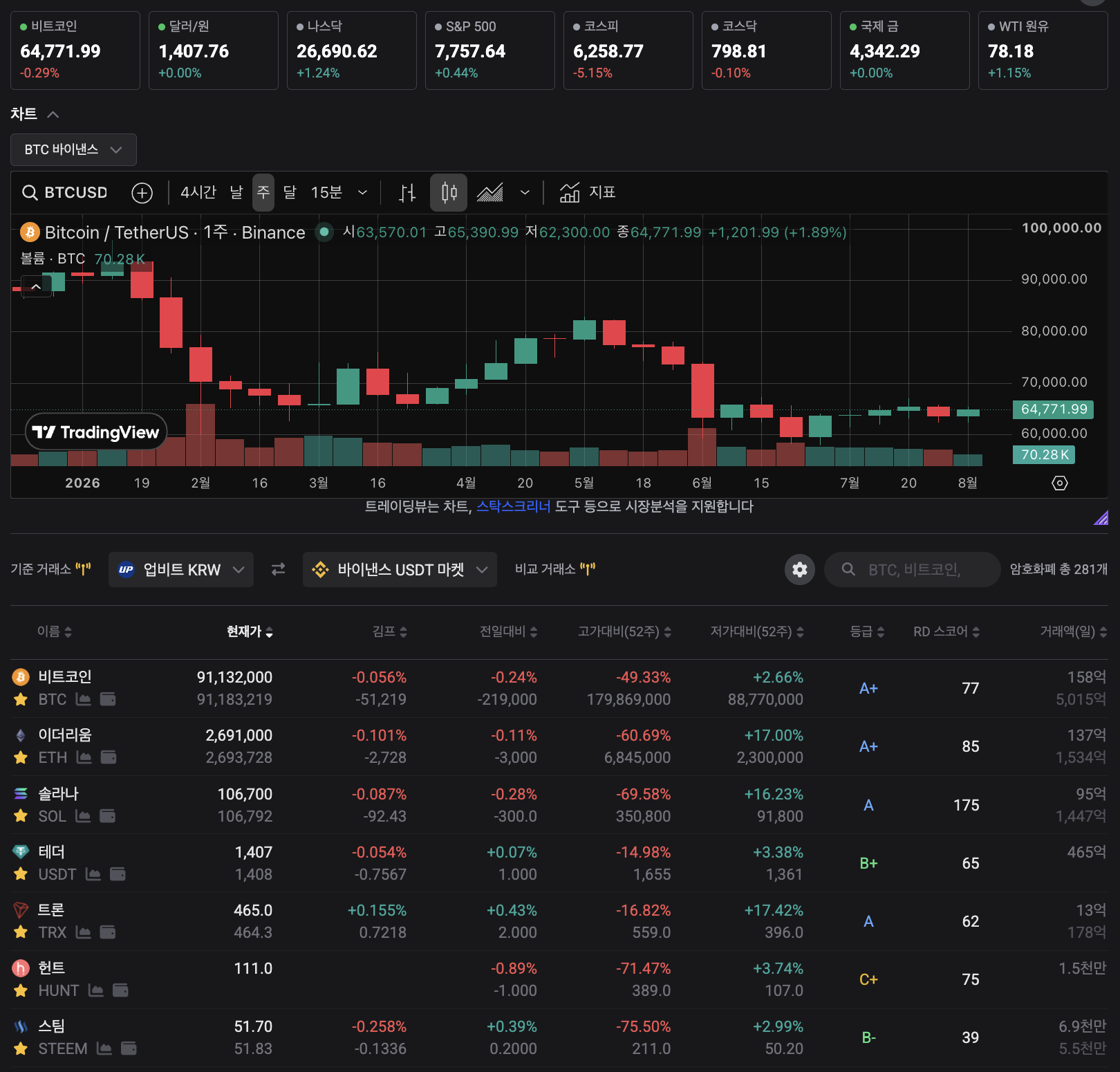1120x1072 pixels.
Task: Sort table by 김프 column
Action: pos(389,631)
